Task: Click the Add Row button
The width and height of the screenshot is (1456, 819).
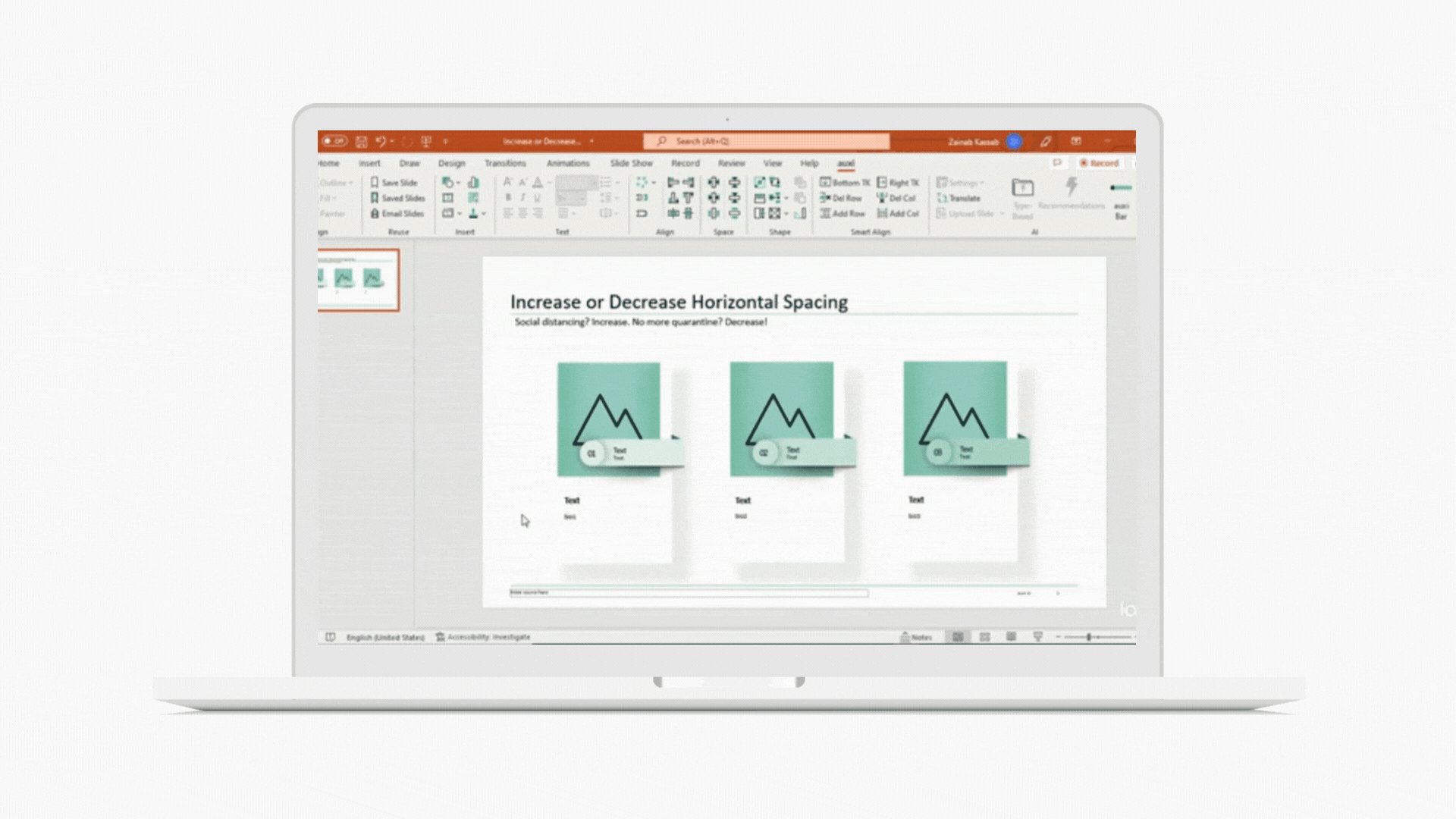Action: pyautogui.click(x=843, y=214)
